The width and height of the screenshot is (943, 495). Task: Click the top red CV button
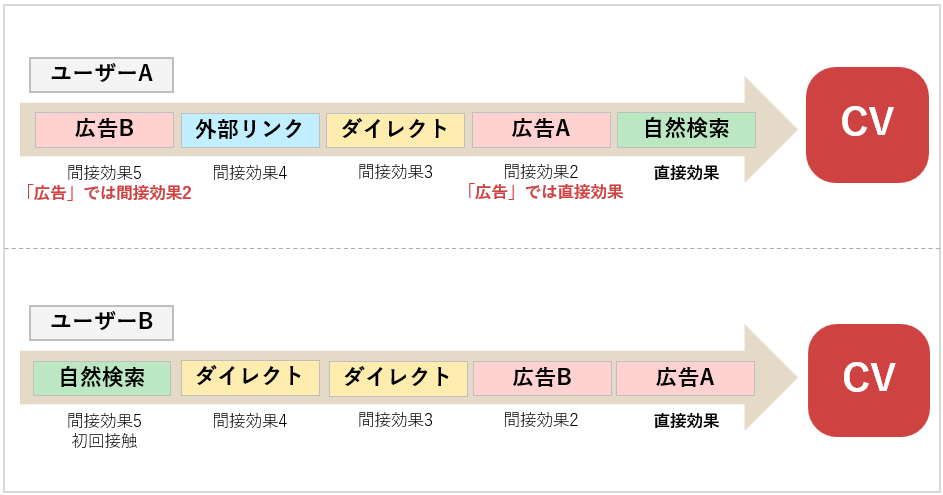click(x=867, y=124)
